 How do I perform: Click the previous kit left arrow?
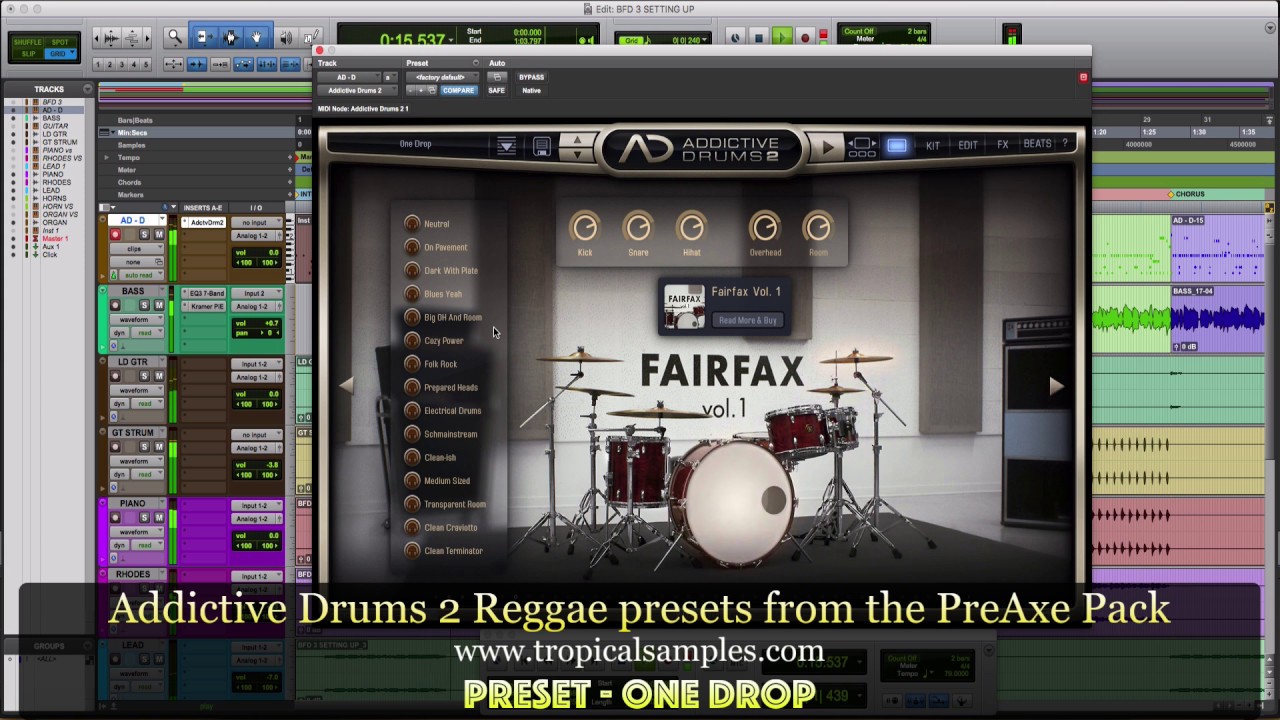346,386
